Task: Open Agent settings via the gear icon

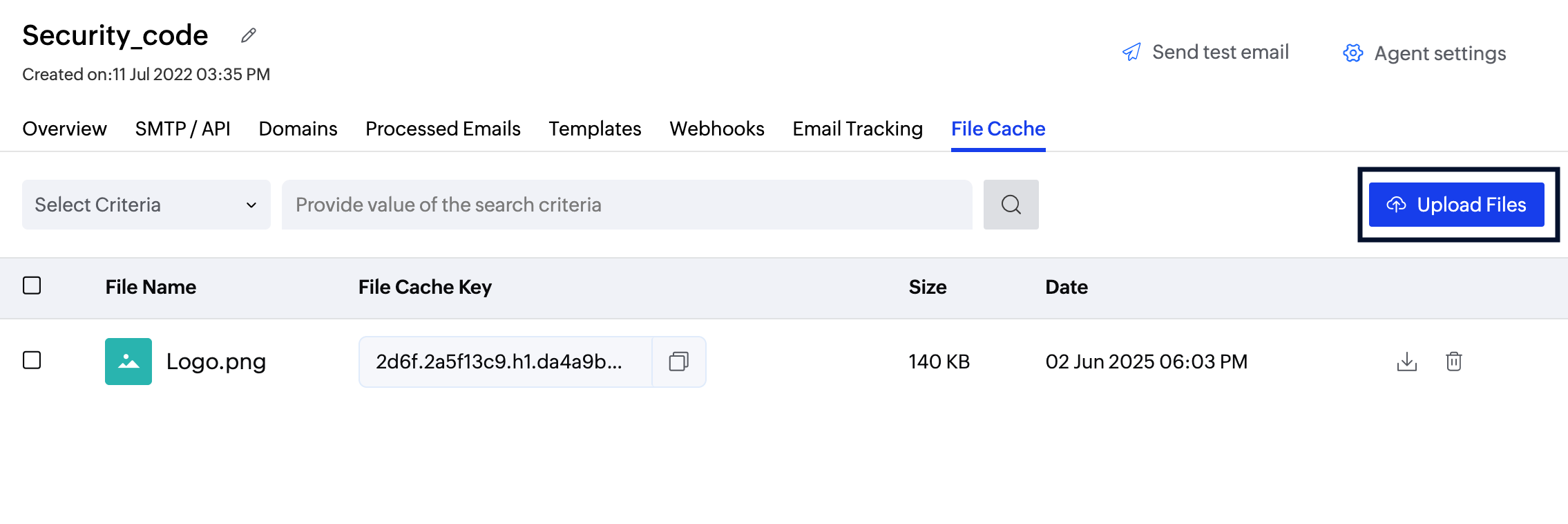Action: tap(1352, 53)
